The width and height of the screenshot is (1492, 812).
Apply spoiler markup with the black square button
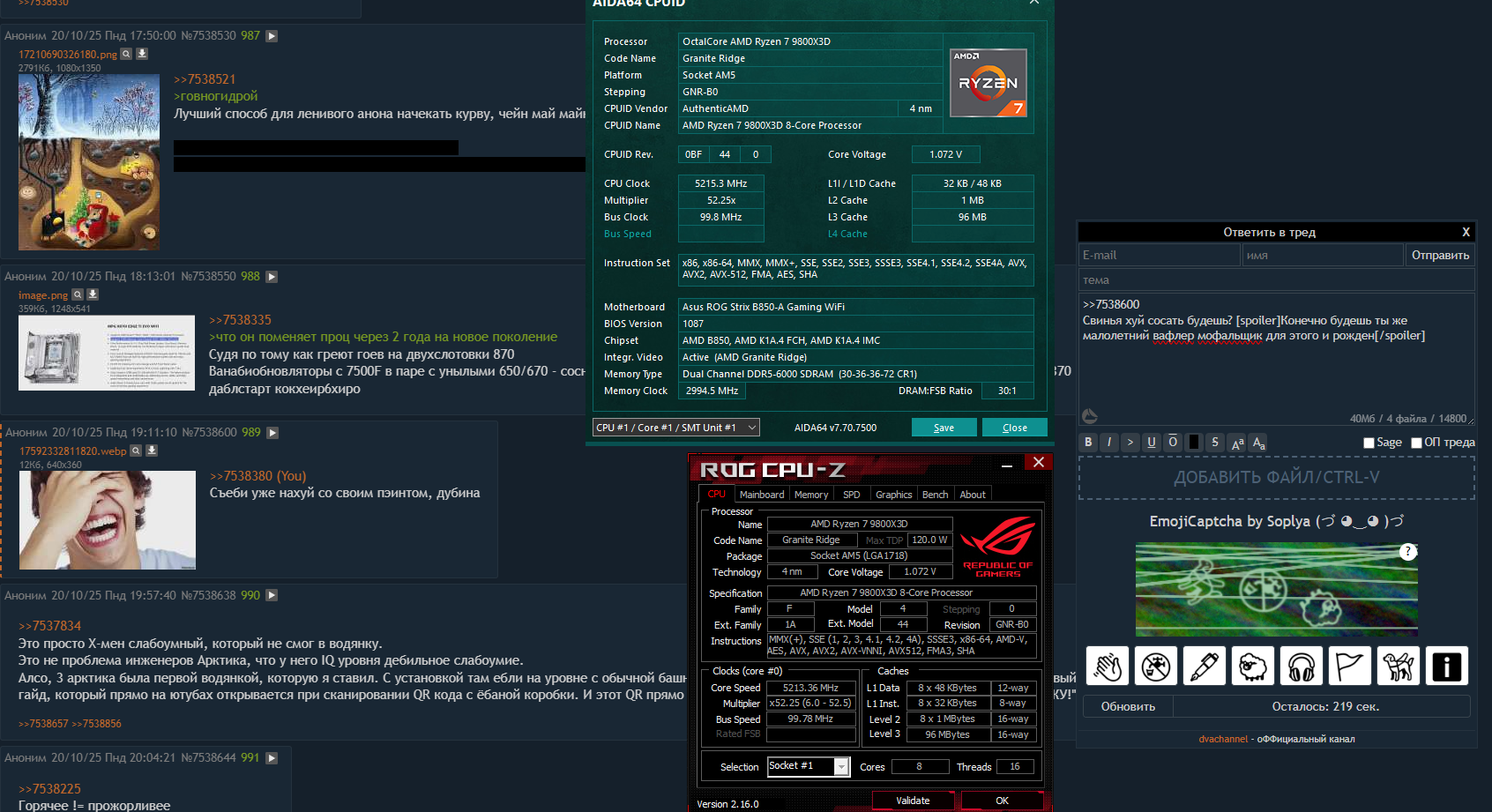pyautogui.click(x=1194, y=443)
